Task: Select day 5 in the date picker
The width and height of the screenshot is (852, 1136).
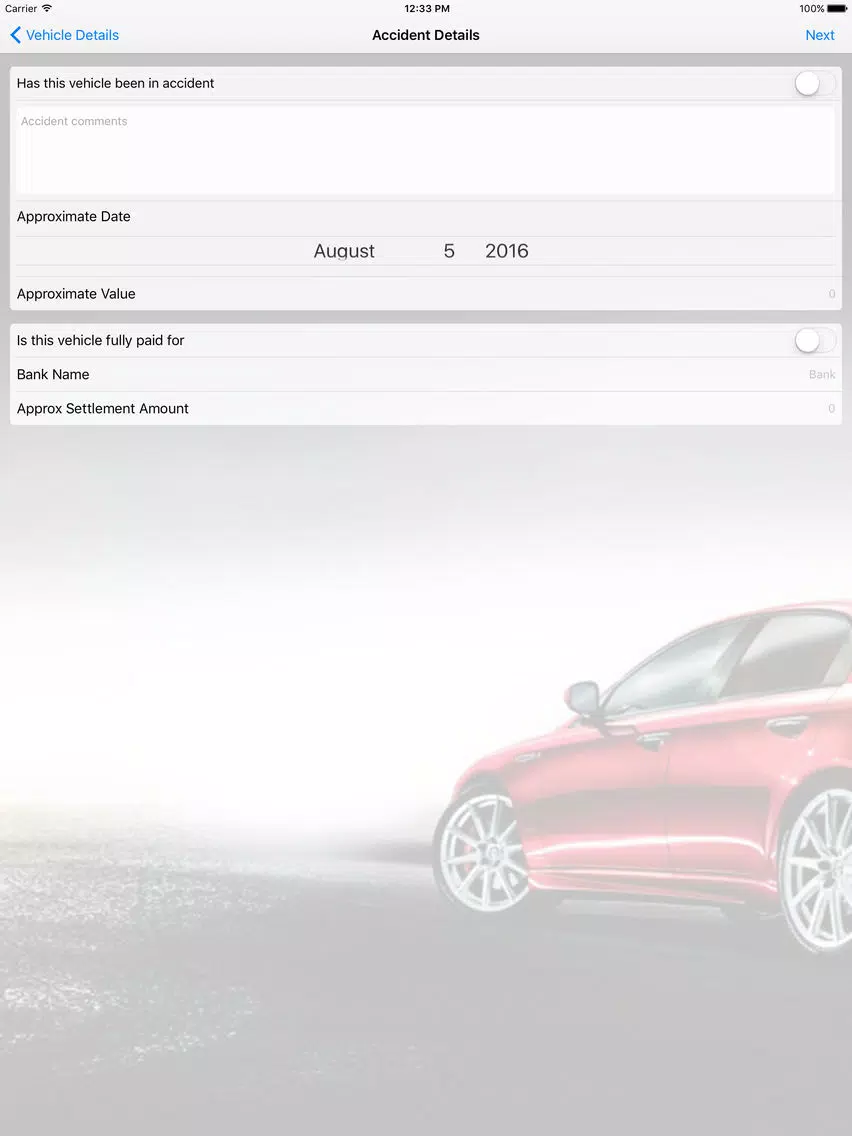Action: [449, 251]
